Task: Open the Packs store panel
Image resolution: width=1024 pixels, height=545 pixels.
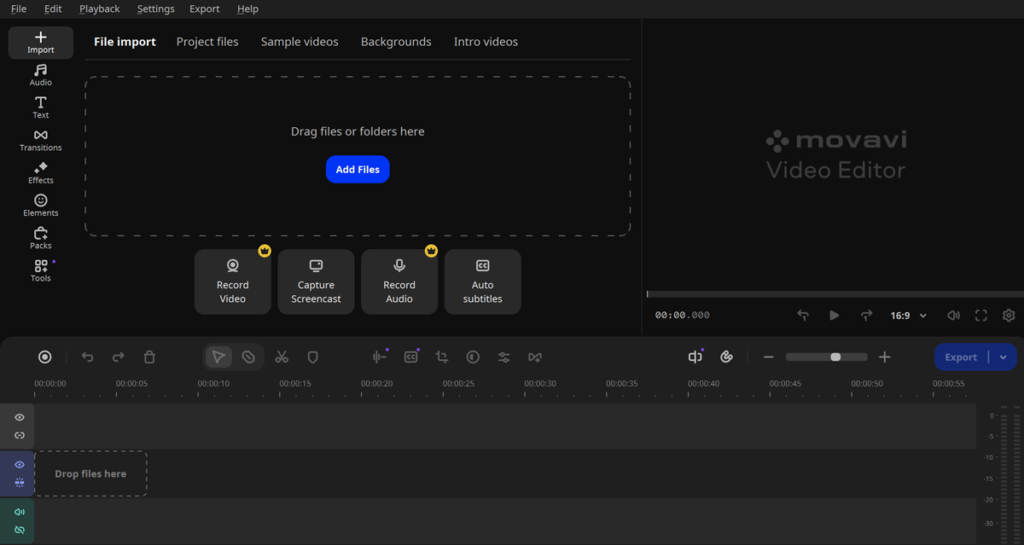Action: (x=40, y=238)
